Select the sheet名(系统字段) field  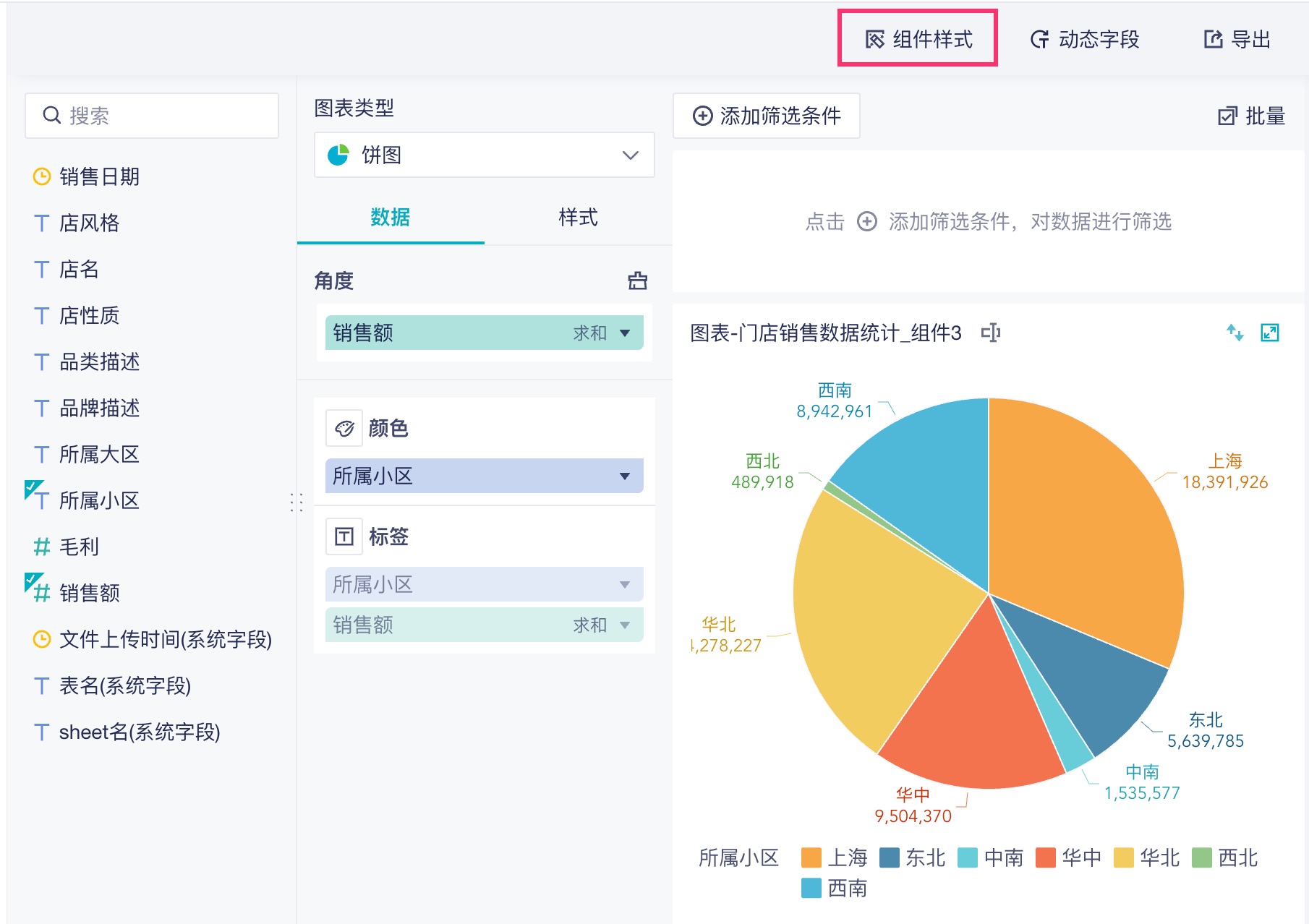[x=127, y=732]
